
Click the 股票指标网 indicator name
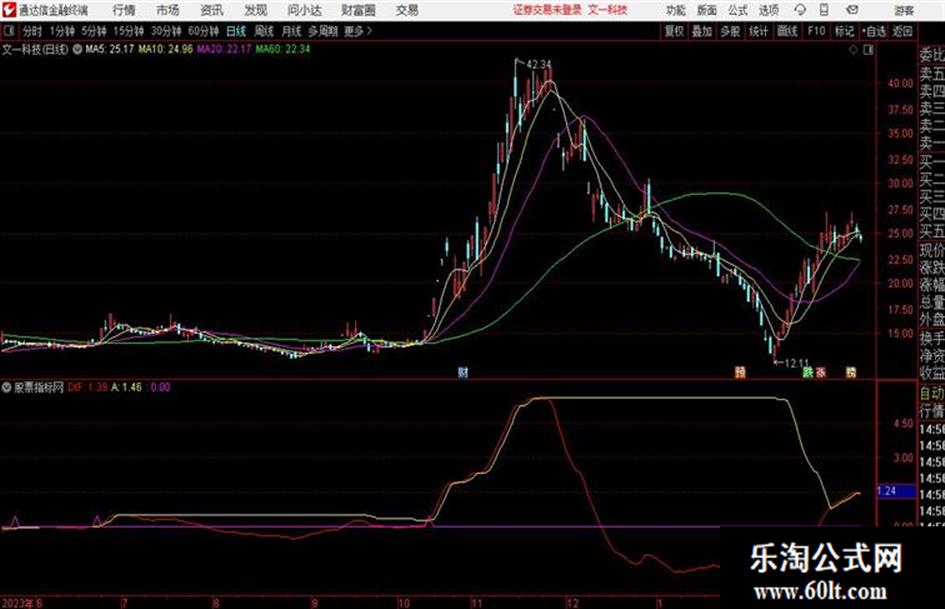pyautogui.click(x=39, y=387)
